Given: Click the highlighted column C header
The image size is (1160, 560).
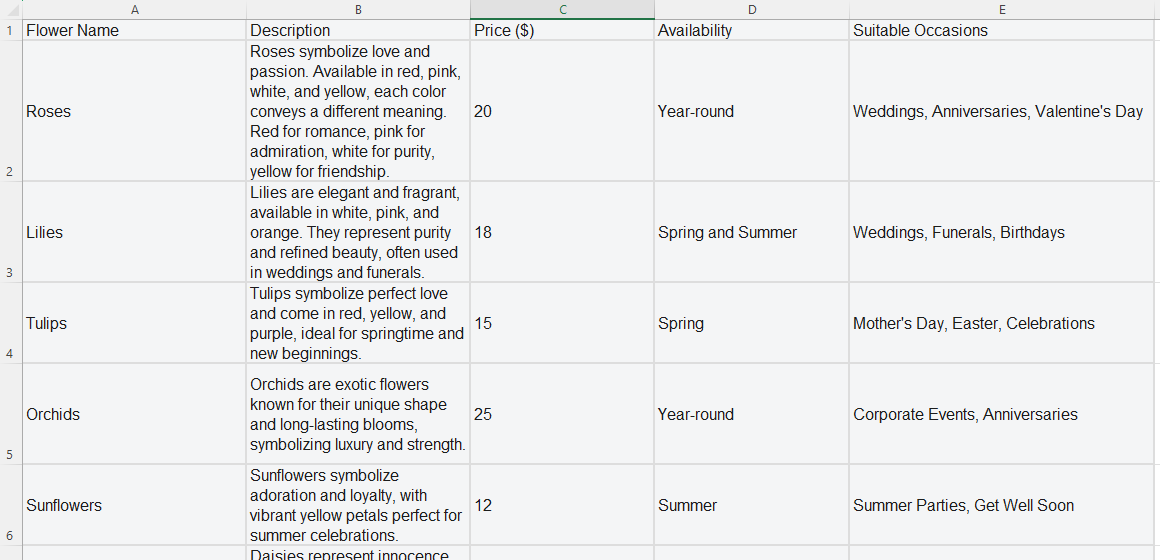Looking at the screenshot, I should coord(562,9).
